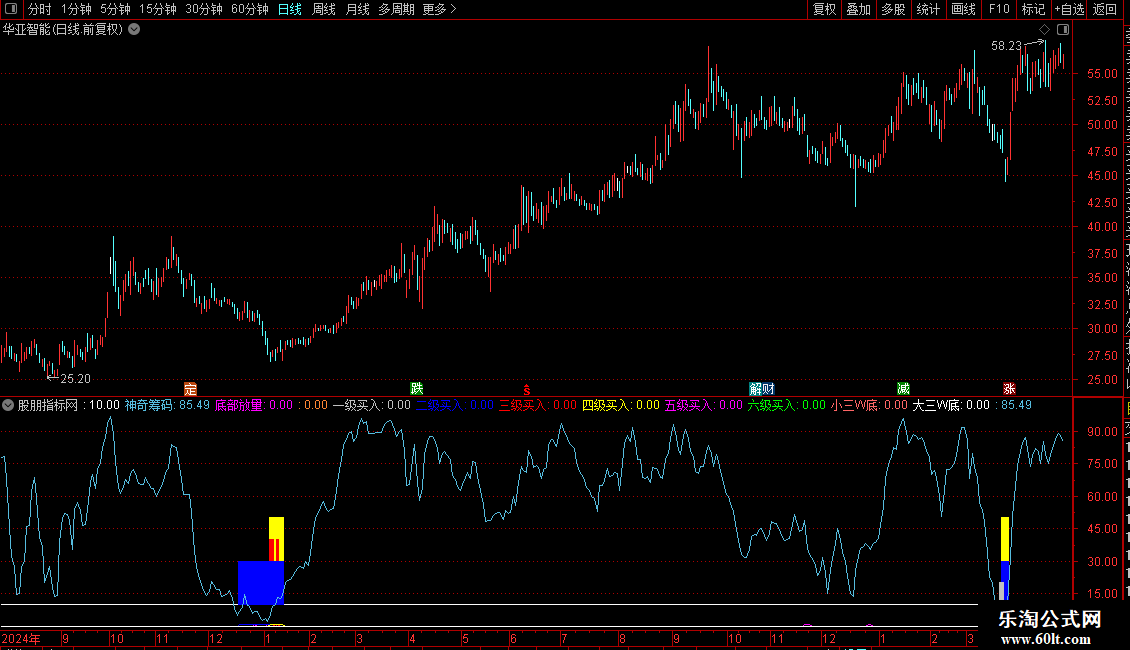The width and height of the screenshot is (1130, 650).
Task: Open the F10 company info
Action: click(999, 9)
